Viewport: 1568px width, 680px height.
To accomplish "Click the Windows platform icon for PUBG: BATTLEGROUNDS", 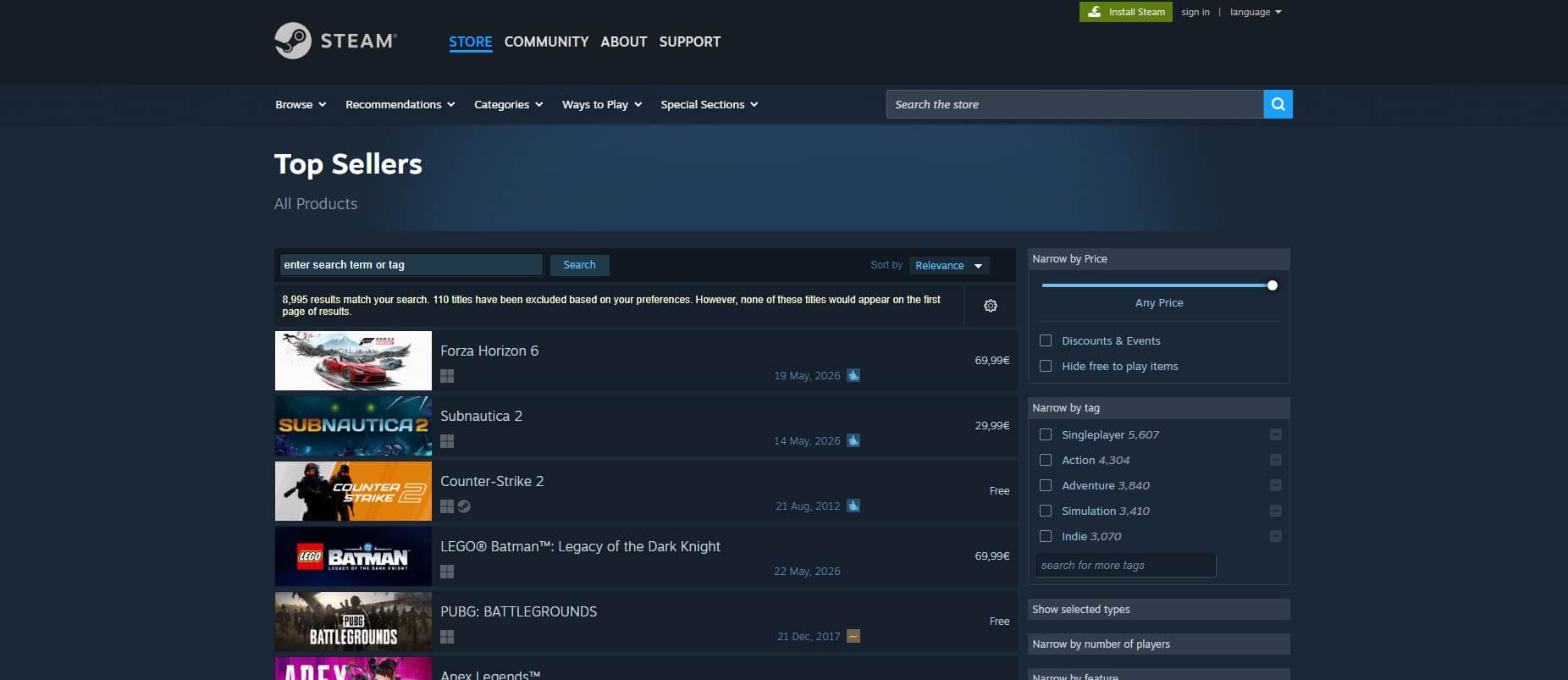I will click(x=447, y=637).
